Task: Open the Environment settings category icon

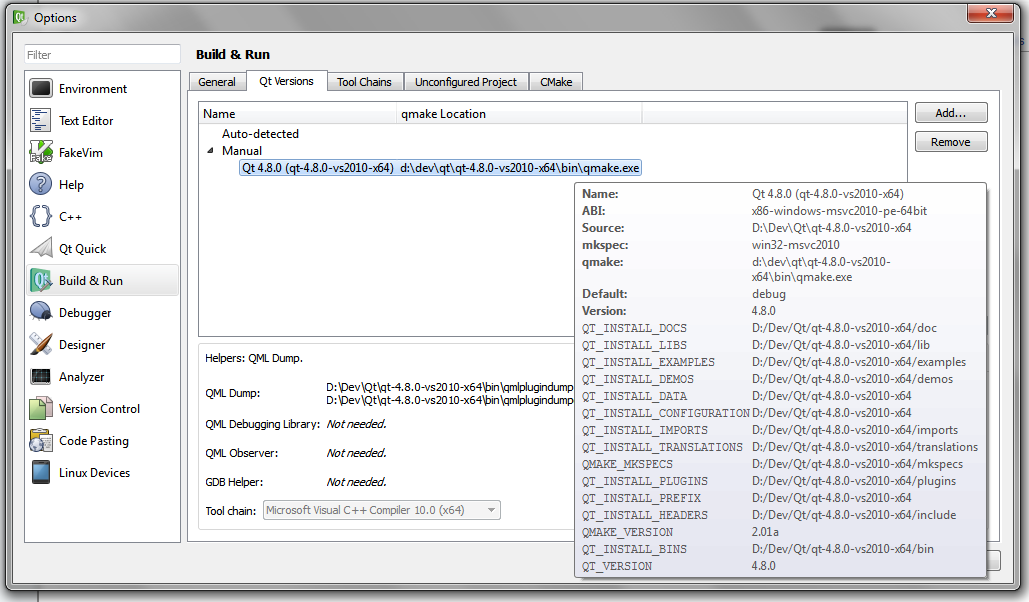Action: tap(41, 89)
